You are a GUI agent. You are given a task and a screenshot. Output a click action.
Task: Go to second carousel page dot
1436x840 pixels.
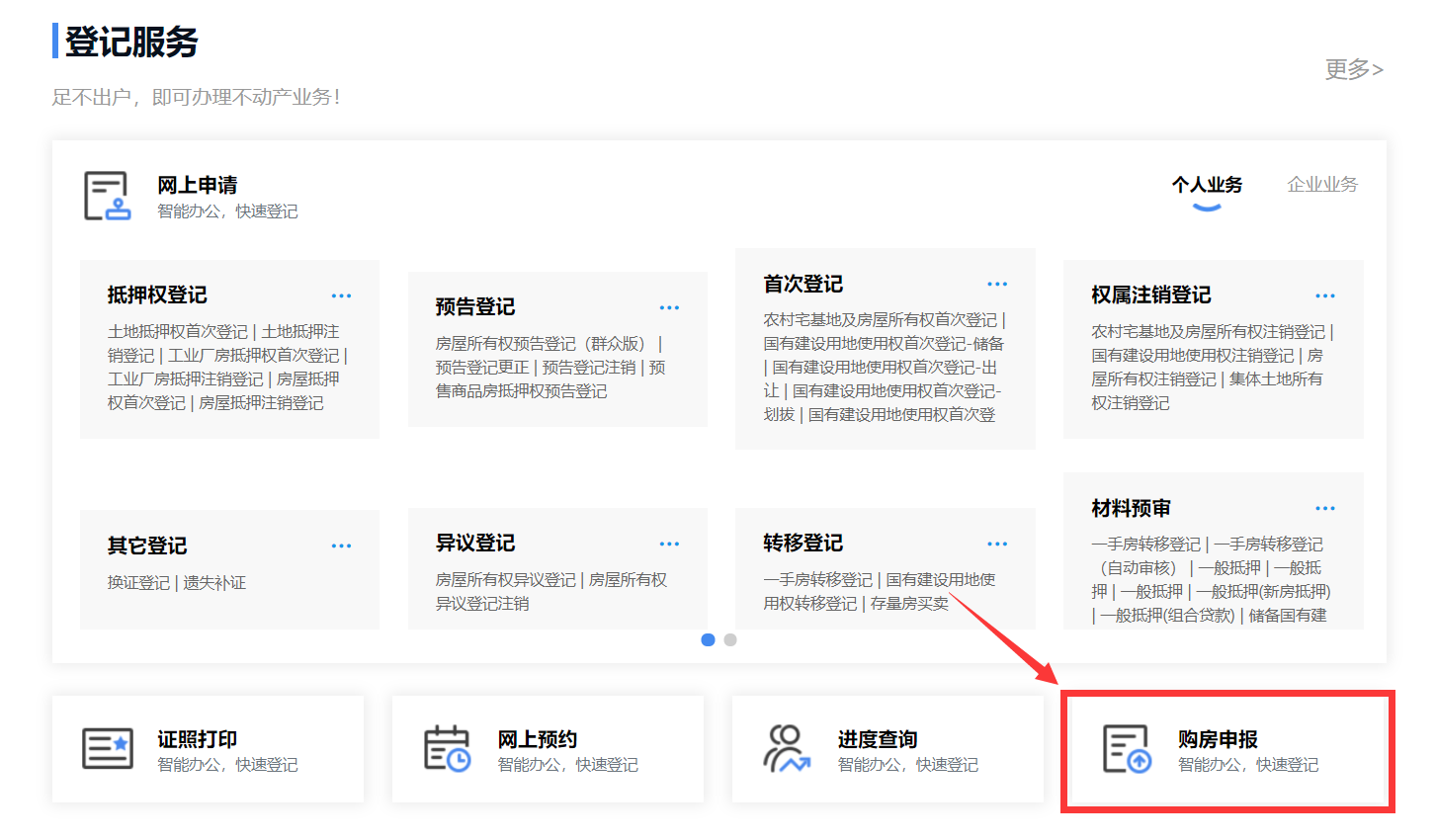coord(730,640)
